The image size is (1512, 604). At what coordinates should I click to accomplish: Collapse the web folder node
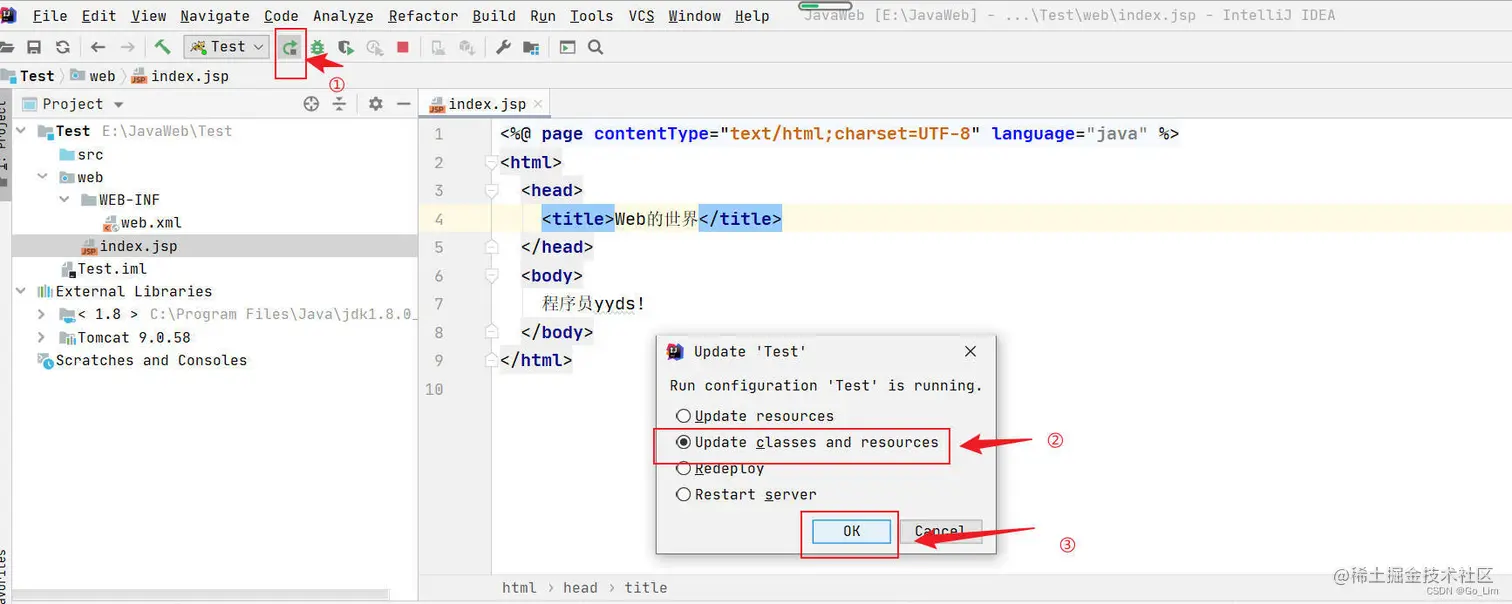tap(42, 177)
